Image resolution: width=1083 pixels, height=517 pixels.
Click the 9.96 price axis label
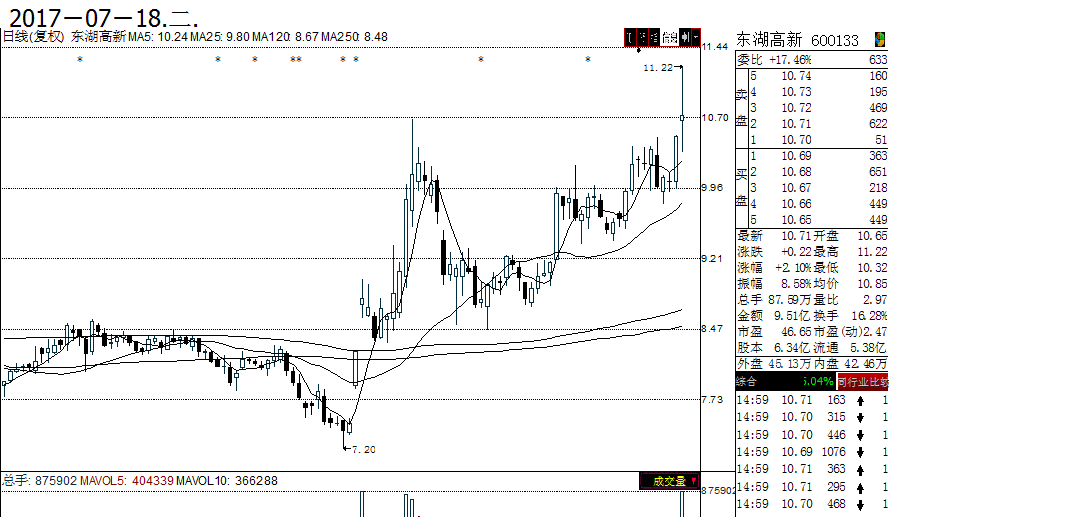tap(712, 188)
